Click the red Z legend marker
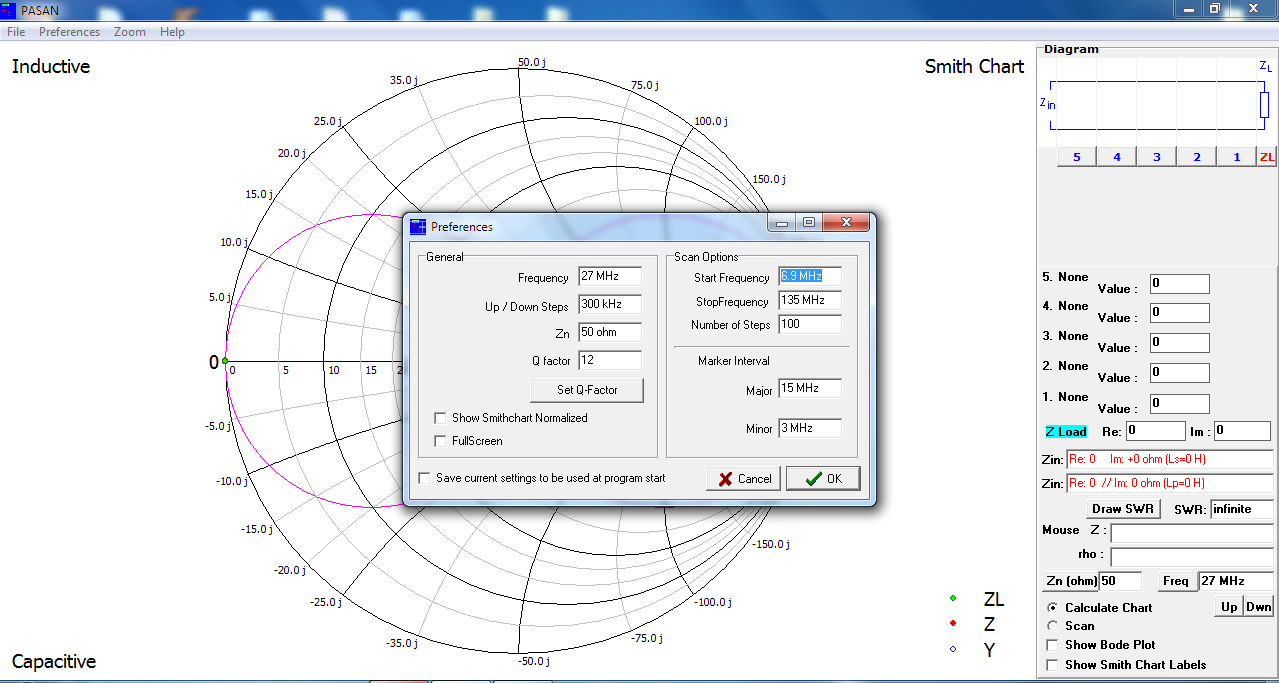Screen dimensions: 1279x683 (x=953, y=624)
